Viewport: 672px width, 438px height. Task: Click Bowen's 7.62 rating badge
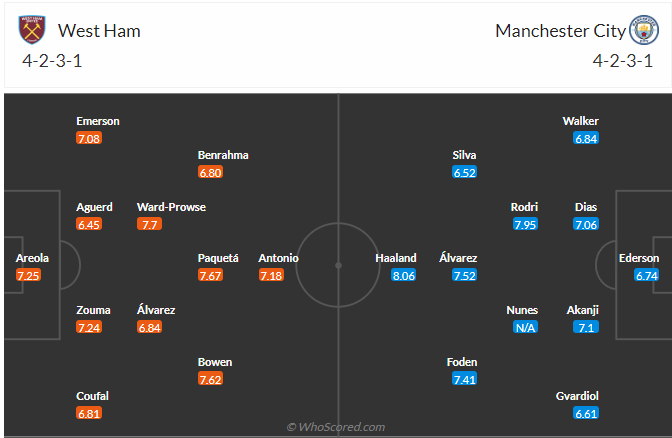pos(210,379)
